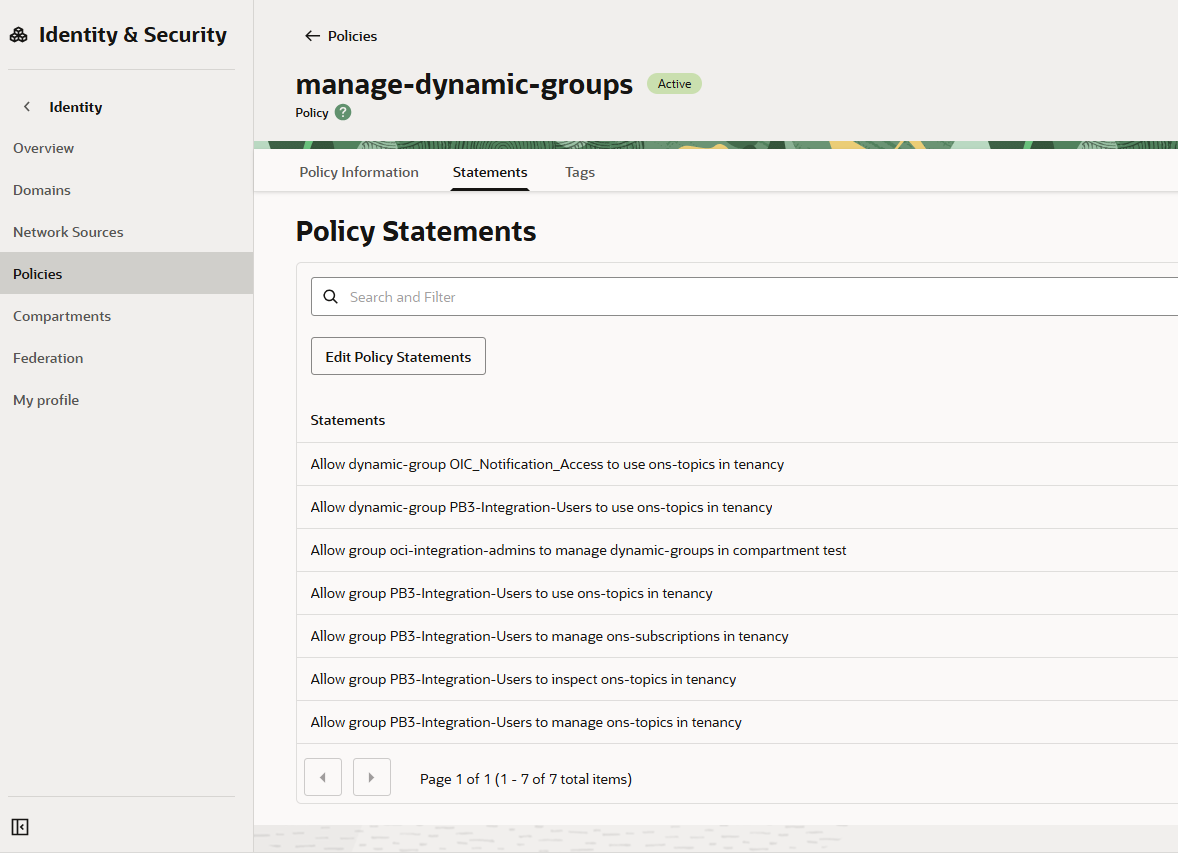Go to the previous page arrow
1178x853 pixels.
tap(323, 777)
